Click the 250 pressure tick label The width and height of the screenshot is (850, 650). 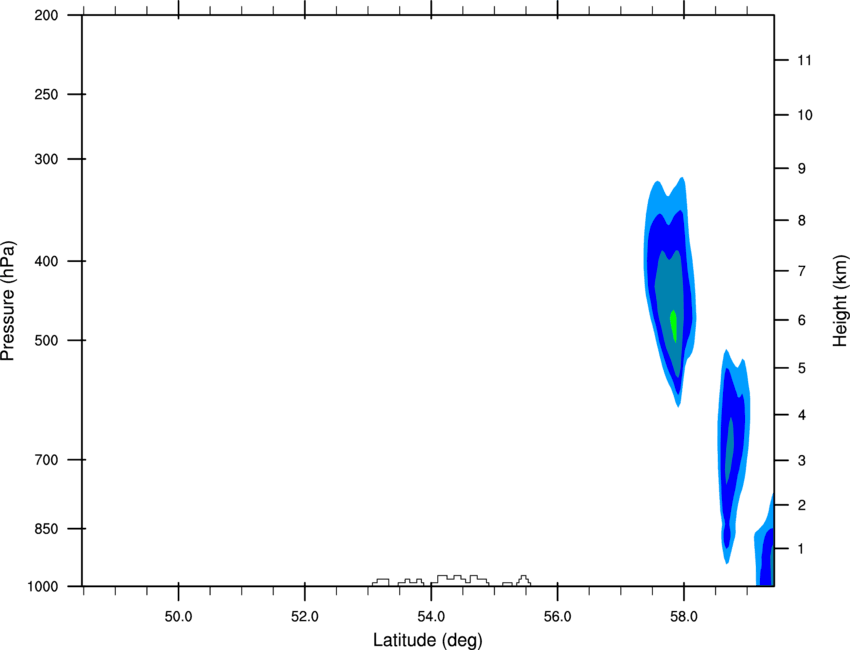click(46, 94)
